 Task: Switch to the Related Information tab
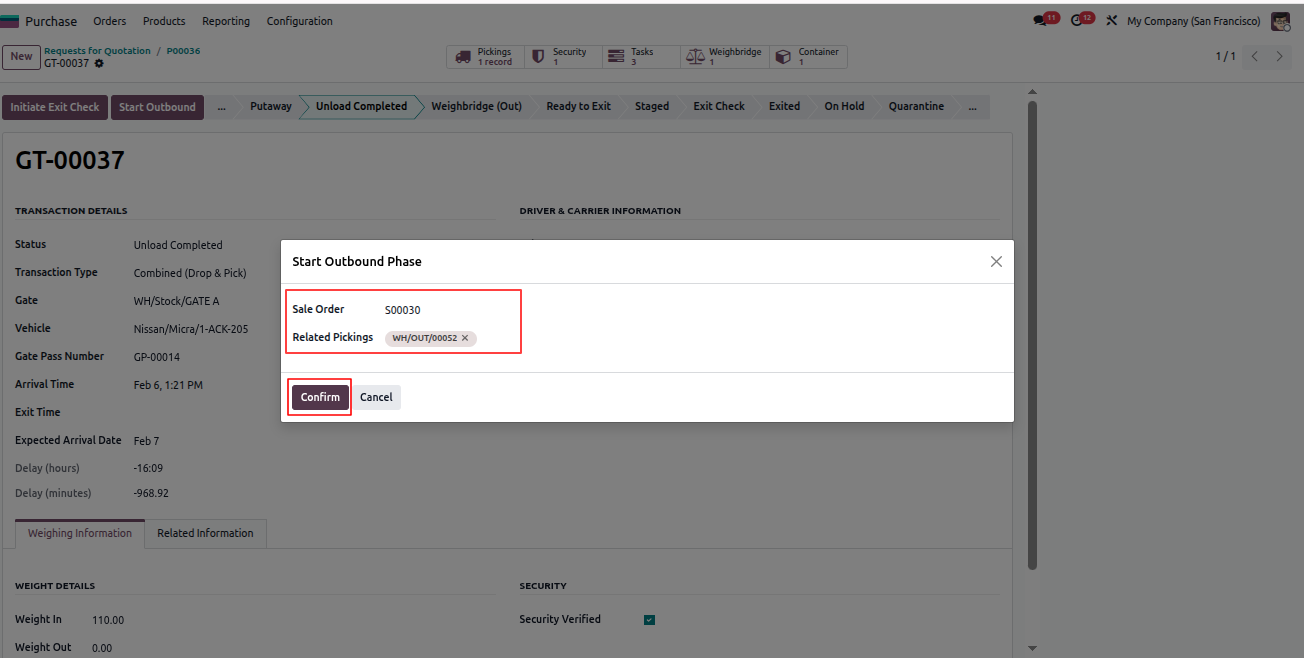[205, 533]
